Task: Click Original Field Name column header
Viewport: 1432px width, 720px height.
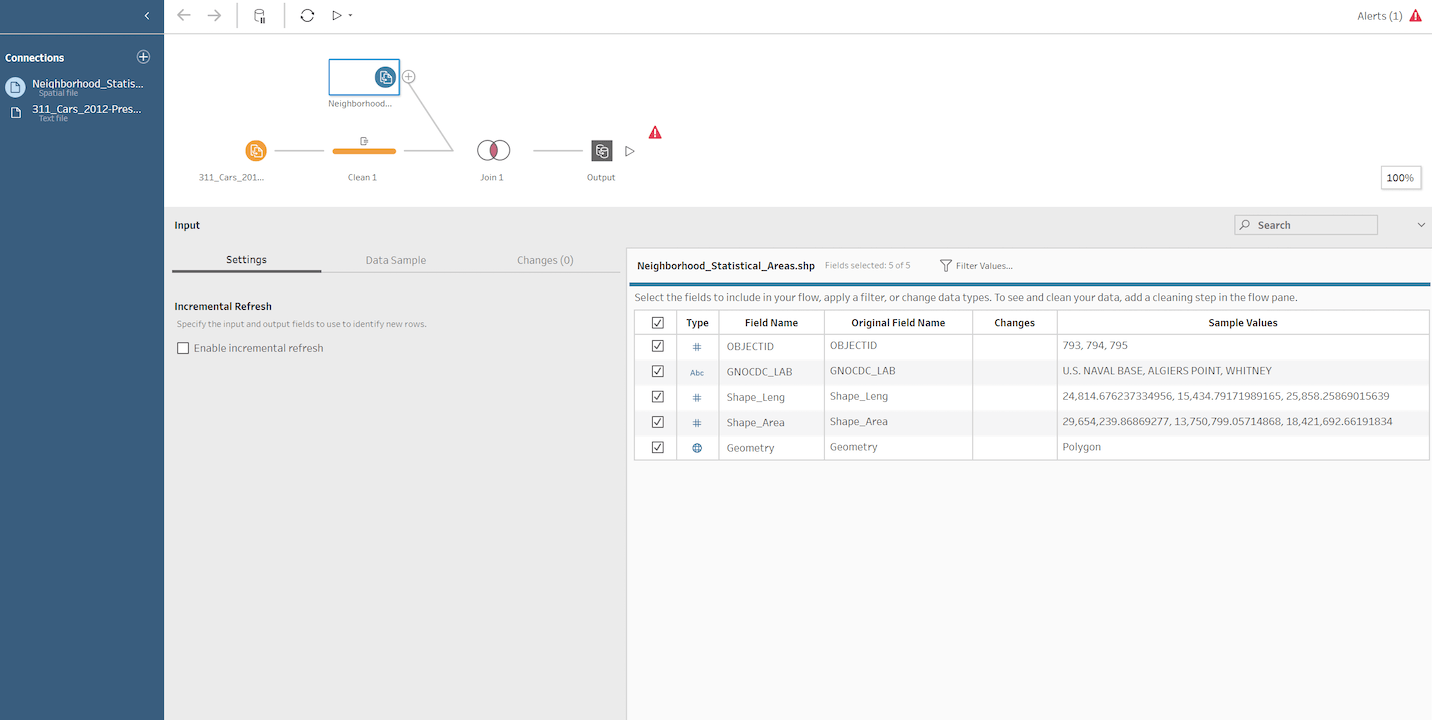Action: pyautogui.click(x=898, y=323)
